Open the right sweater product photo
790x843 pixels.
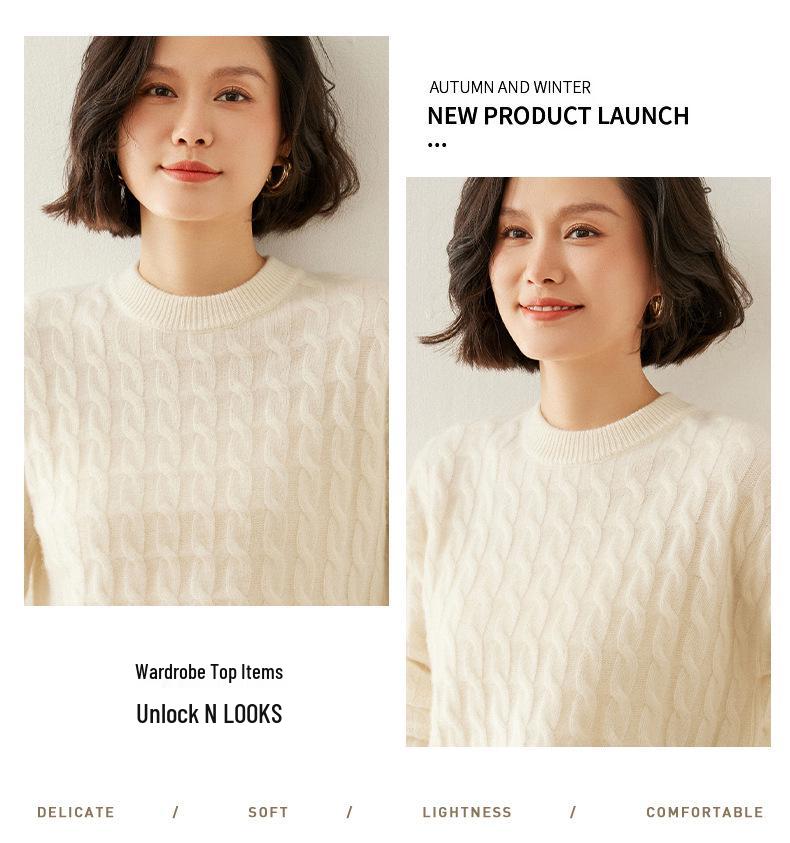click(588, 461)
